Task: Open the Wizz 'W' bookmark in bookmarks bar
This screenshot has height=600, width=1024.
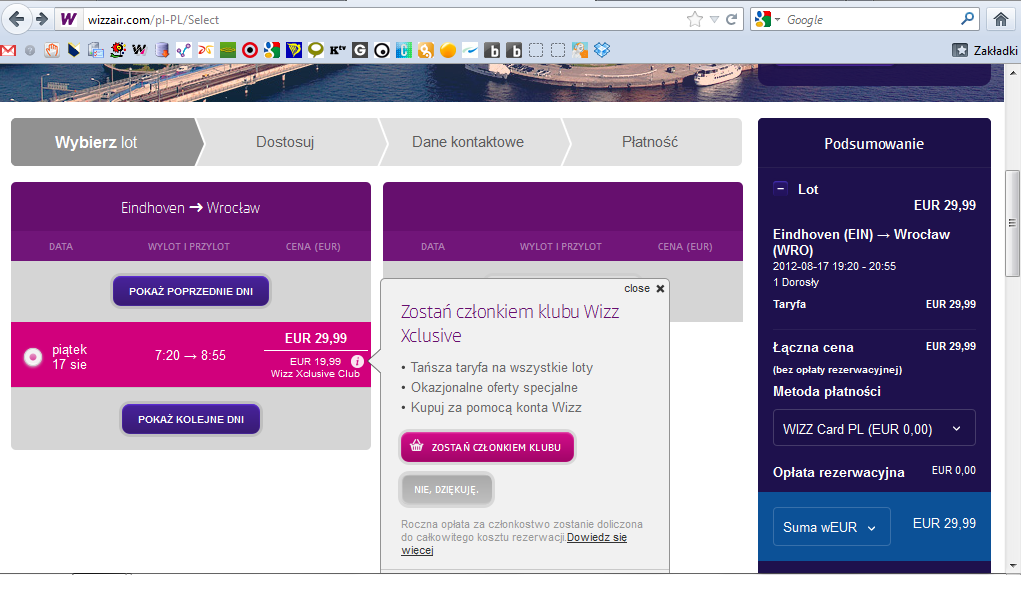Action: (x=140, y=50)
